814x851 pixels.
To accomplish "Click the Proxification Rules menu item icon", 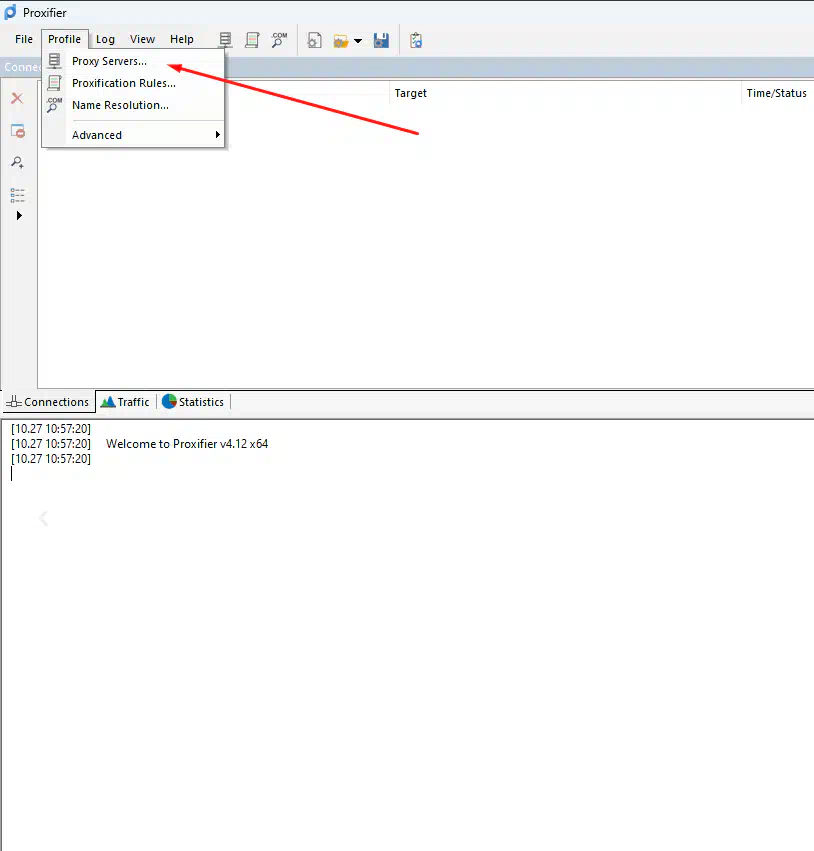I will click(x=54, y=83).
